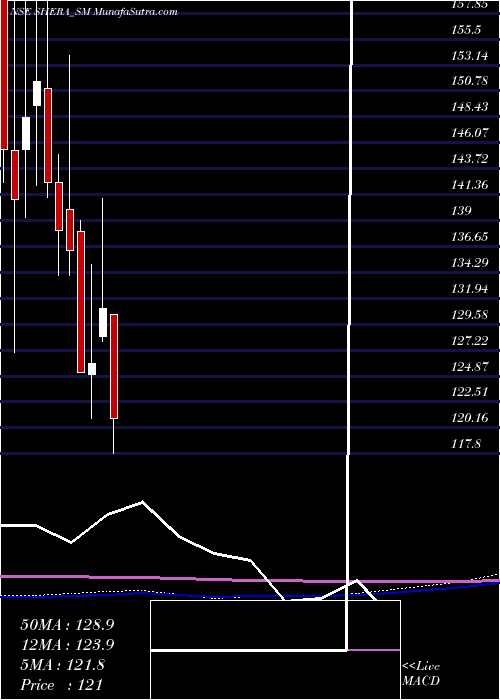Screen dimensions: 500x700
Task: Click the Price : 121 readout
Action: [62, 685]
